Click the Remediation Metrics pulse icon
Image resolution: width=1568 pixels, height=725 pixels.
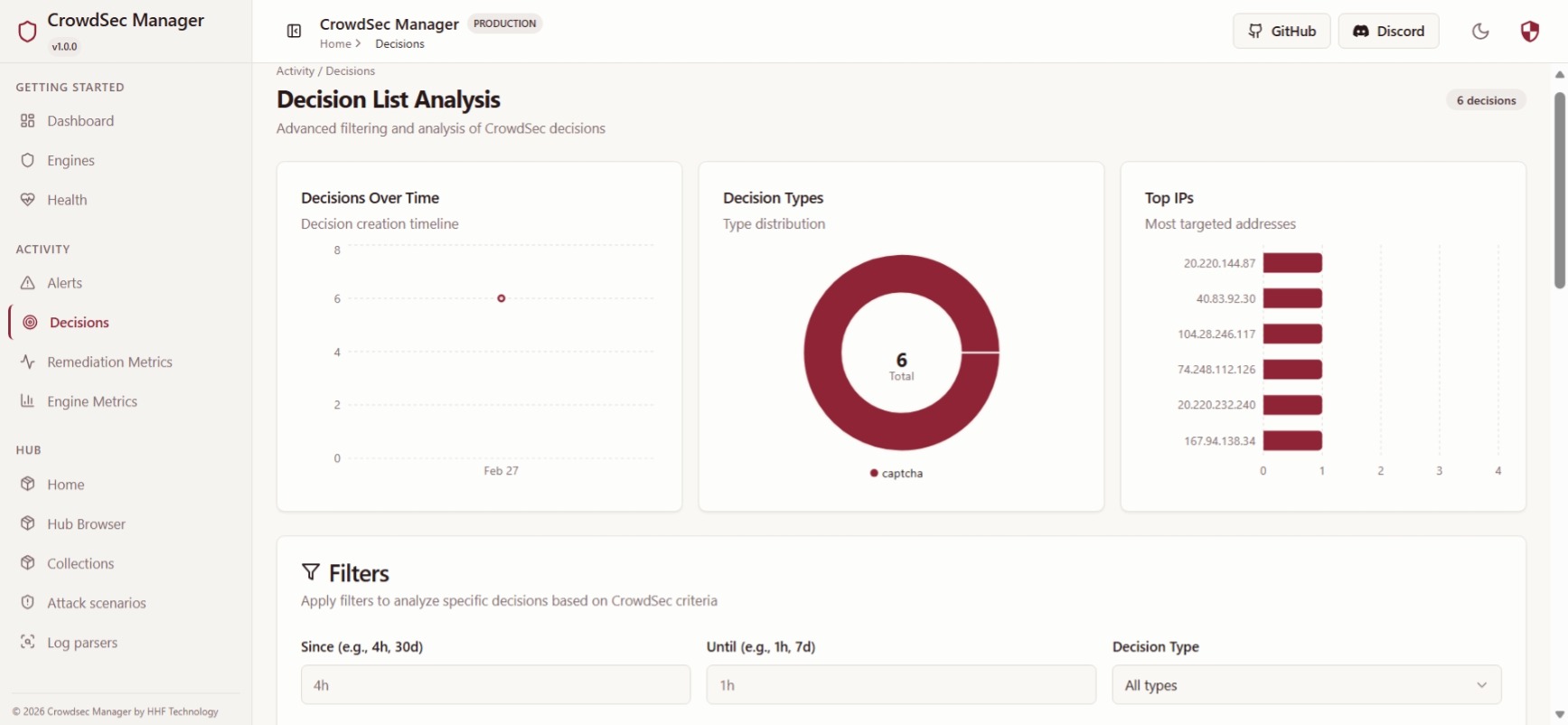28,362
